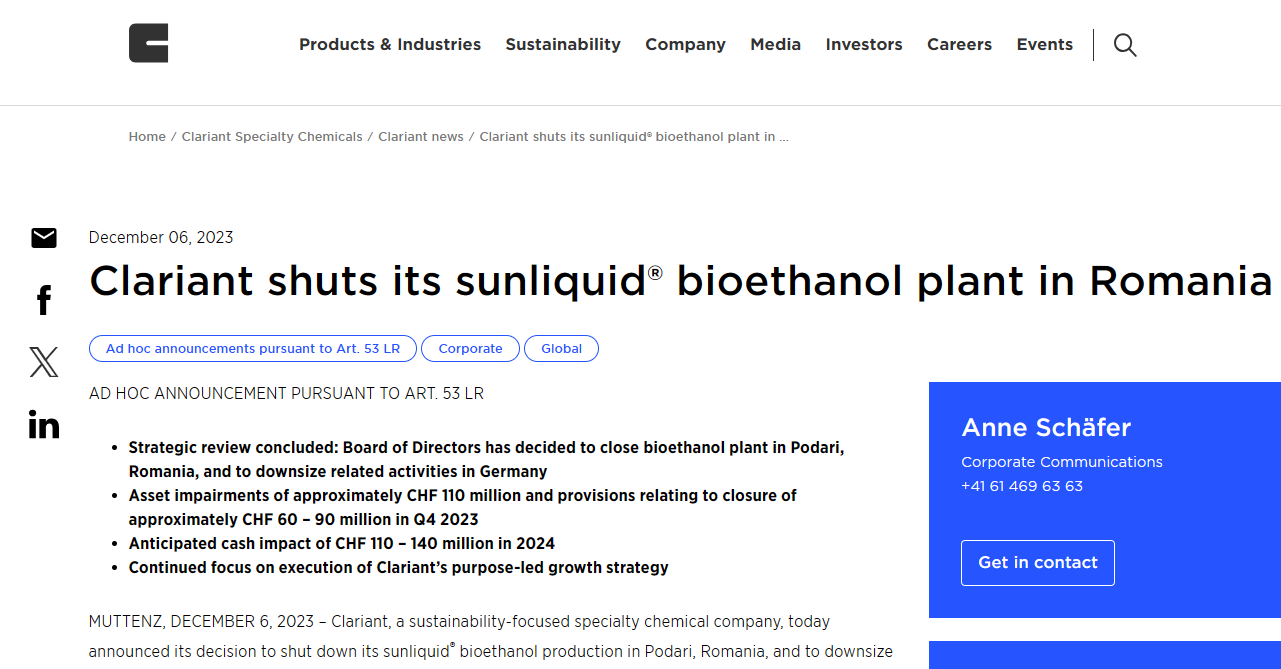Select the Ad hoc announcements tag
Screen dimensions: 1281x669
(x=253, y=349)
